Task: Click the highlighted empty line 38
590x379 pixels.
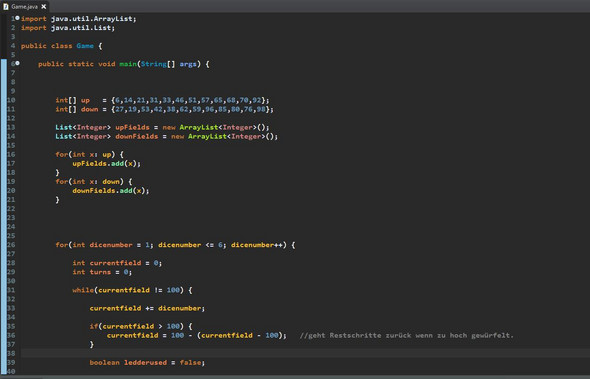Action: [x=305, y=353]
